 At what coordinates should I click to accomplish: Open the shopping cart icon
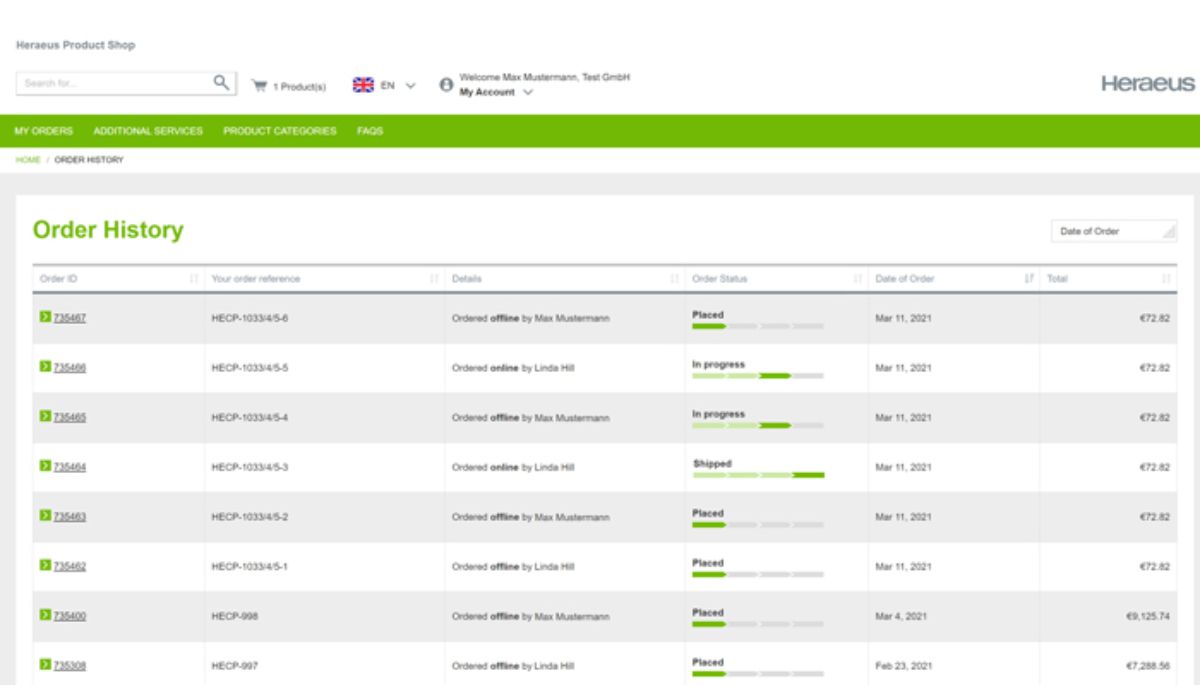click(259, 85)
